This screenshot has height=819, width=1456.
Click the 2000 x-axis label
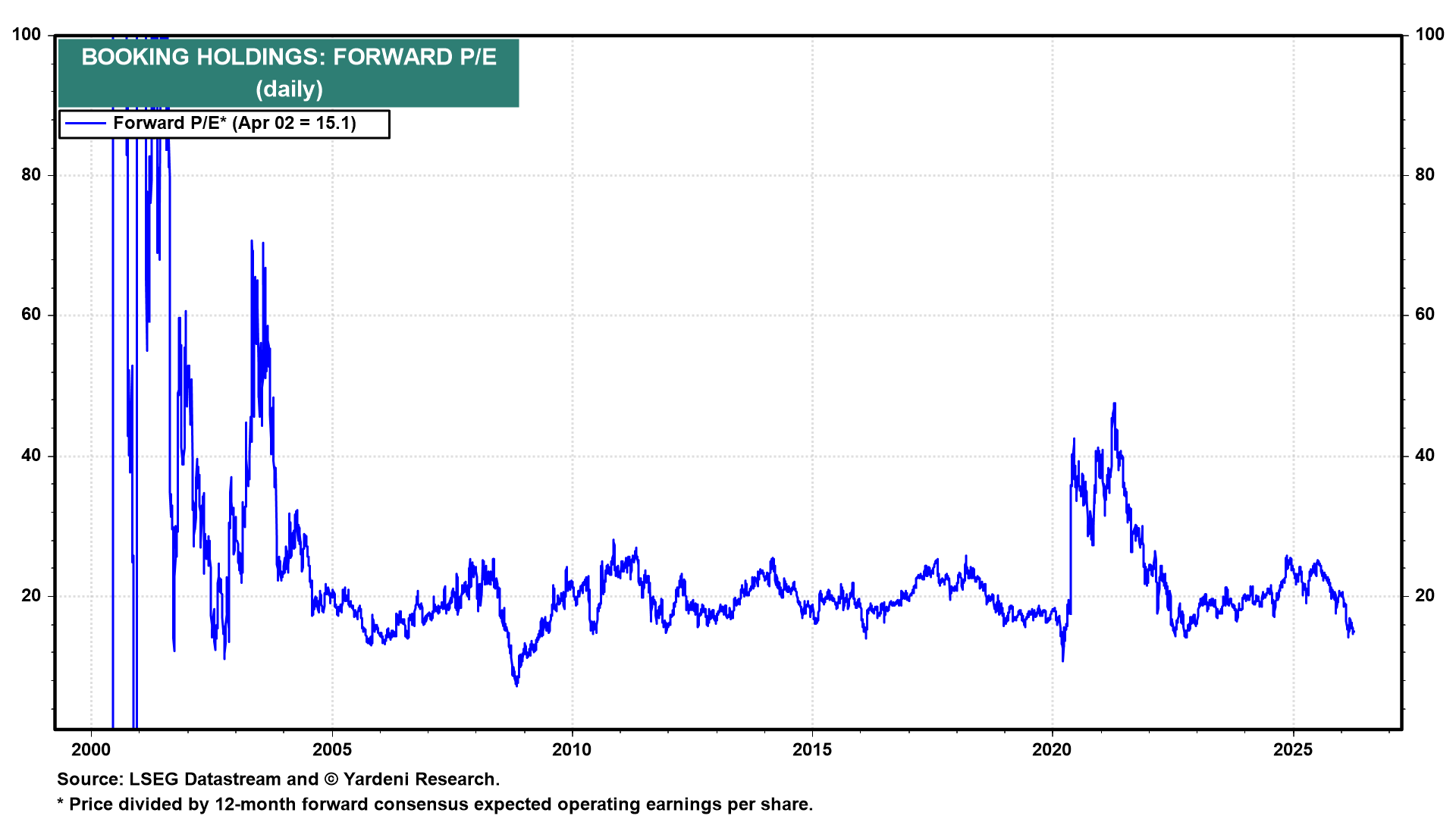point(91,750)
